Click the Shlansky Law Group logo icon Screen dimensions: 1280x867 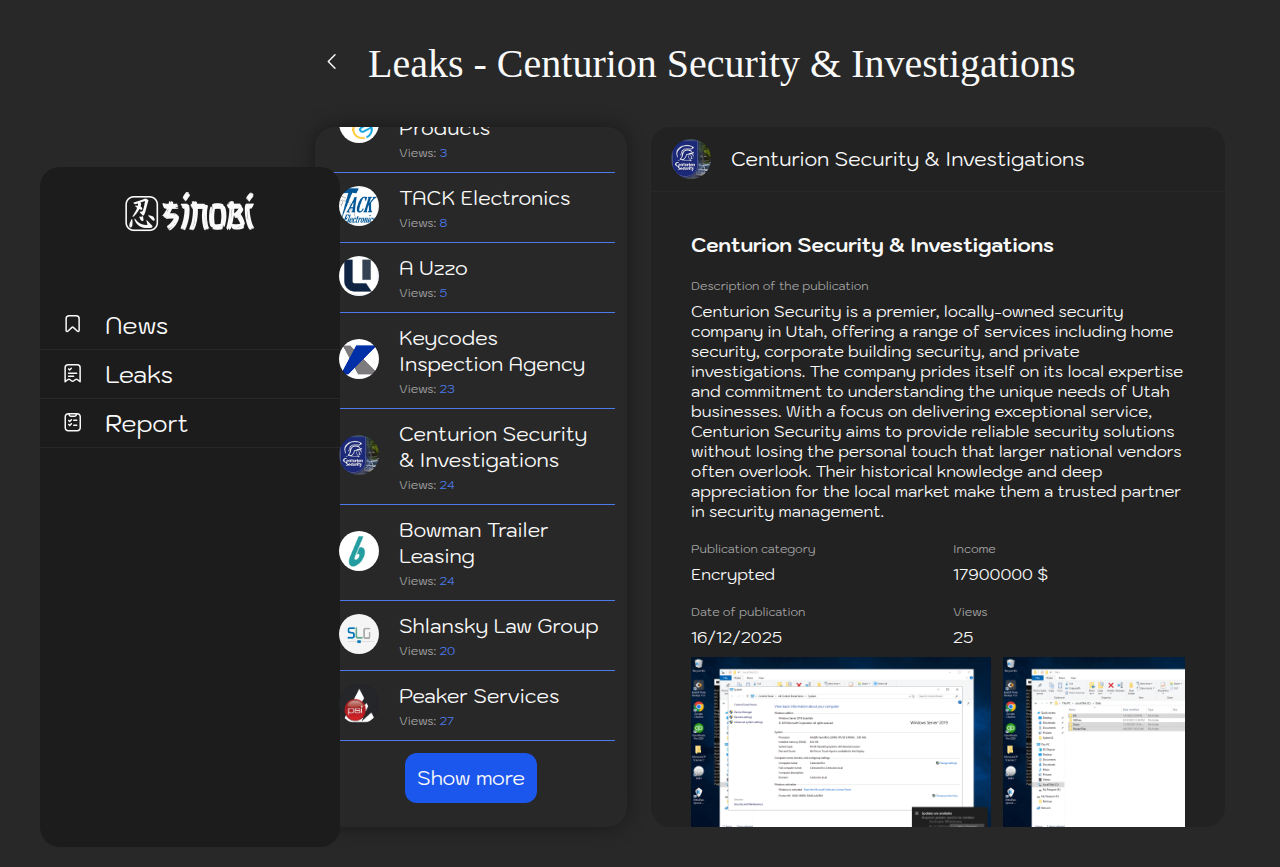[x=359, y=634]
